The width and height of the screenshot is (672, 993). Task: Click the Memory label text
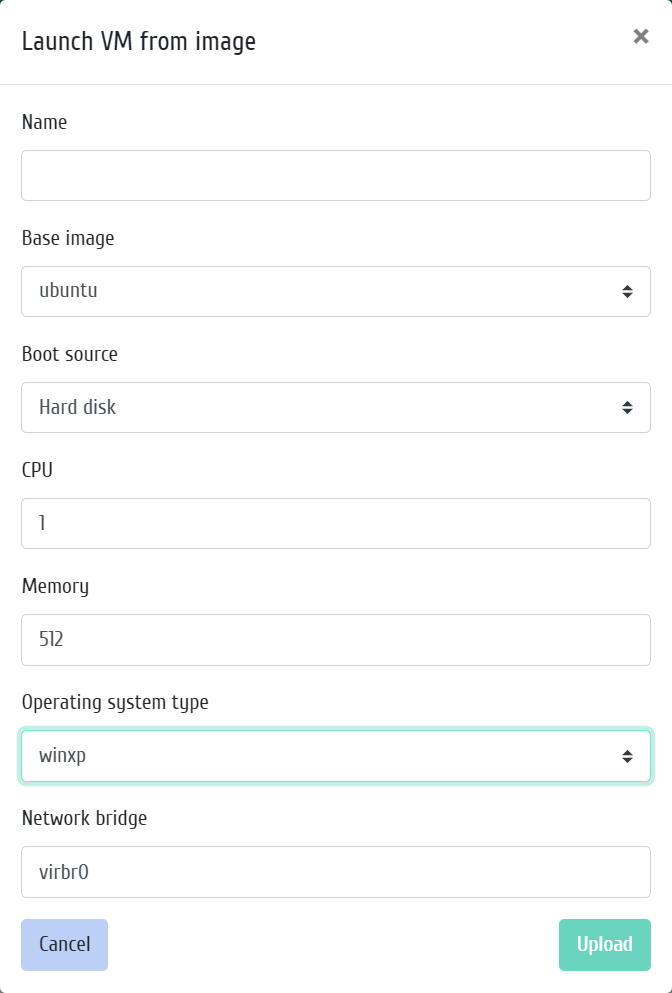[55, 586]
